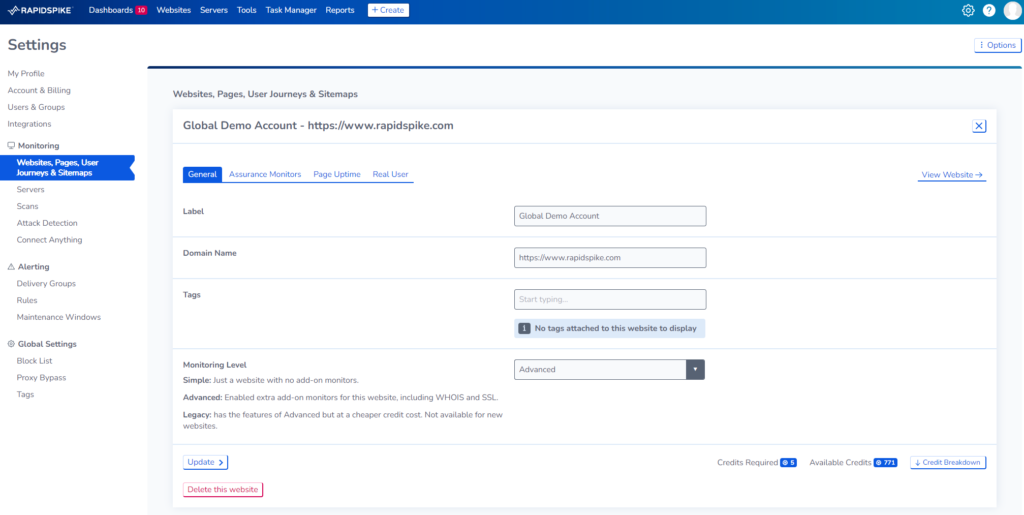Open the Reports menu
1024x515 pixels.
[x=340, y=10]
